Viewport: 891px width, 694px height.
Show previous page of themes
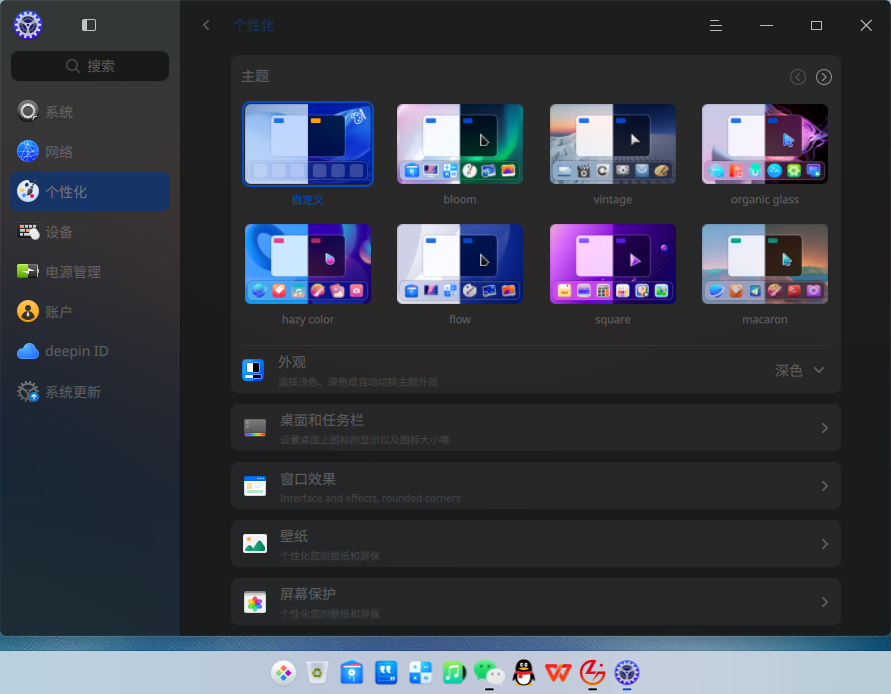(798, 77)
